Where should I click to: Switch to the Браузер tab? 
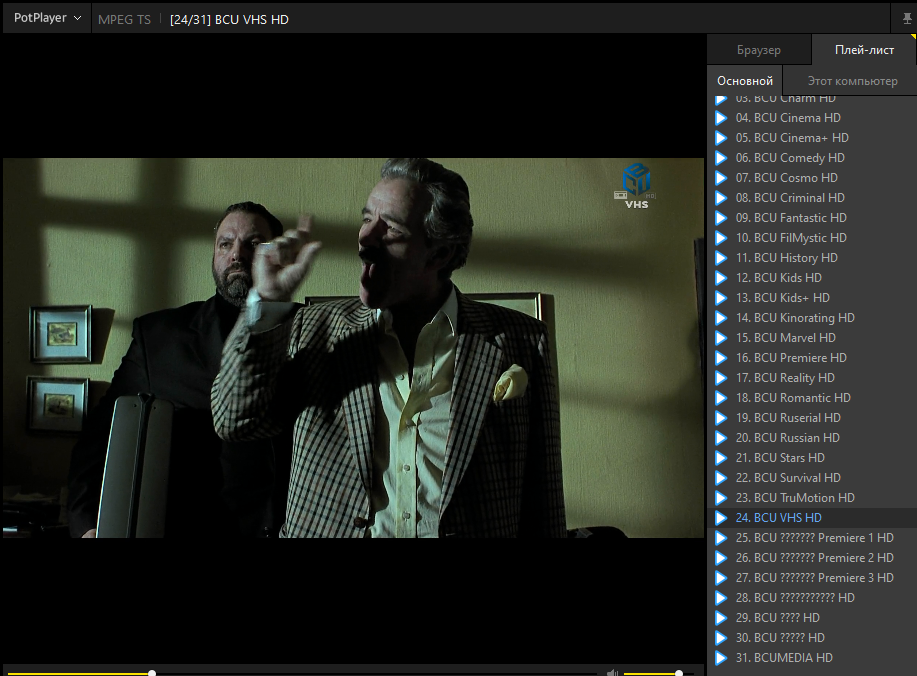pyautogui.click(x=759, y=50)
